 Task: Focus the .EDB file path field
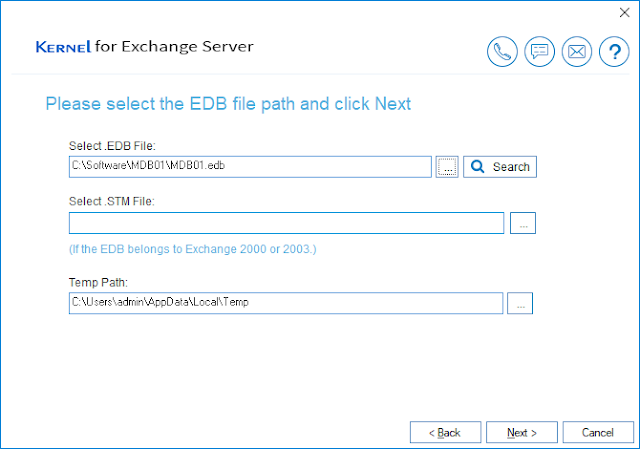(x=250, y=167)
